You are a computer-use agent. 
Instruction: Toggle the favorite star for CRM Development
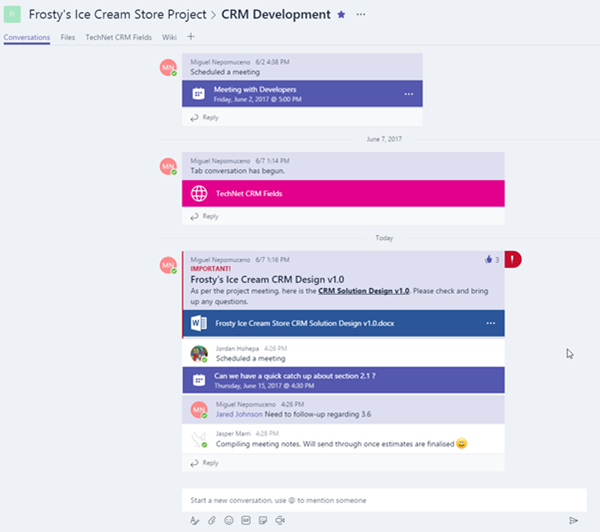342,15
